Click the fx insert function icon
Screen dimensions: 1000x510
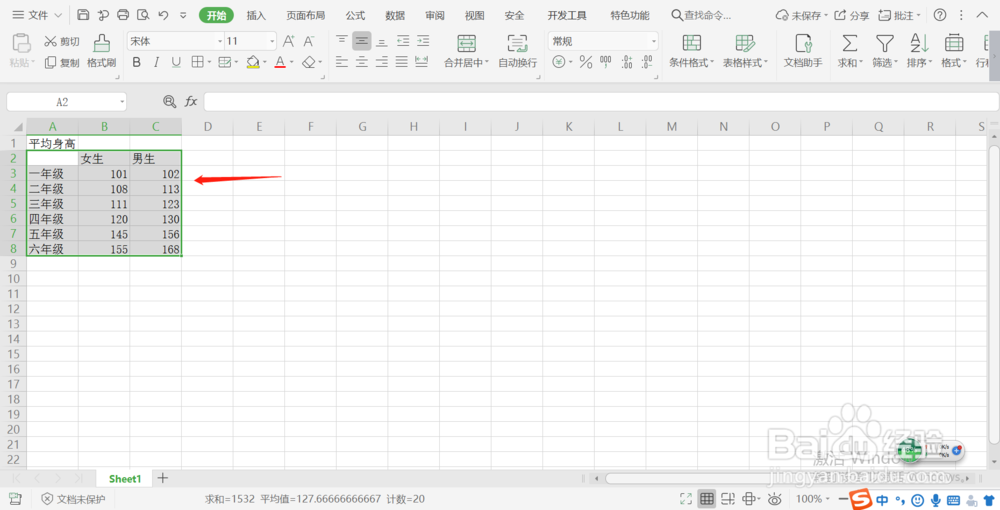tap(191, 101)
